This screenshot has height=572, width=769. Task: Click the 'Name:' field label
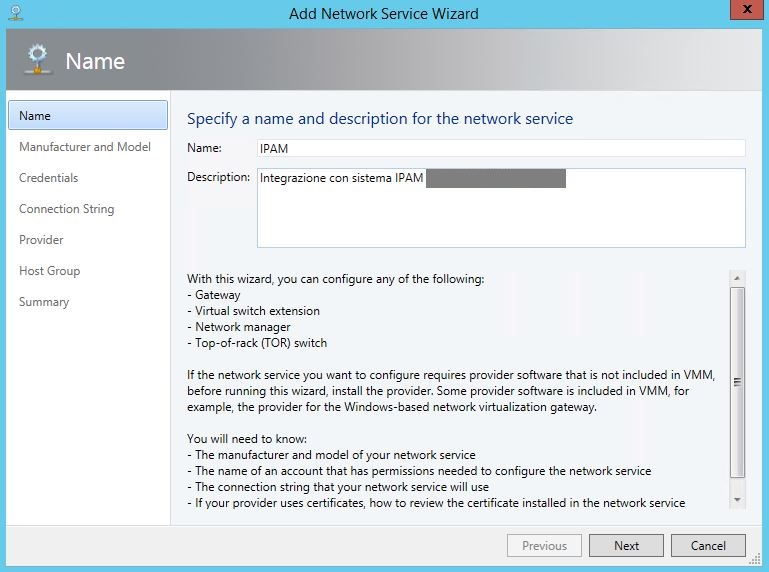(205, 148)
